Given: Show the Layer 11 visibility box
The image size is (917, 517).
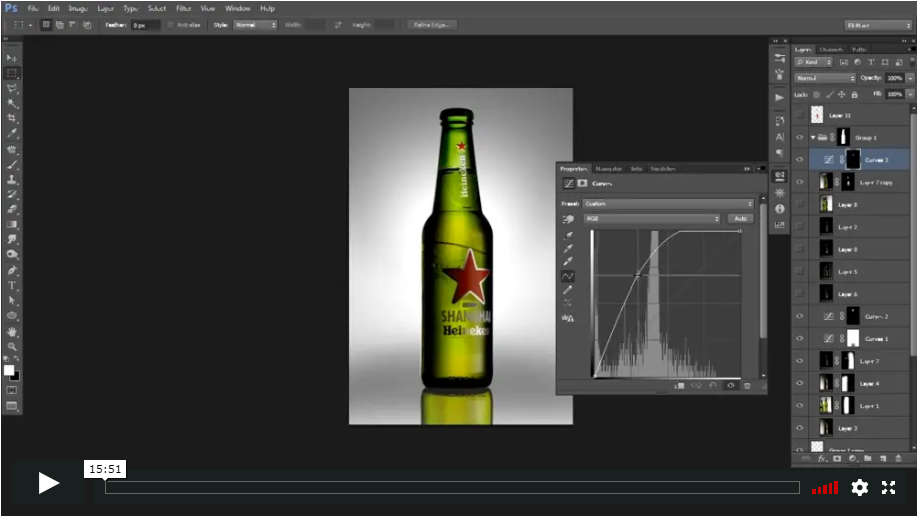Looking at the screenshot, I should (799, 115).
